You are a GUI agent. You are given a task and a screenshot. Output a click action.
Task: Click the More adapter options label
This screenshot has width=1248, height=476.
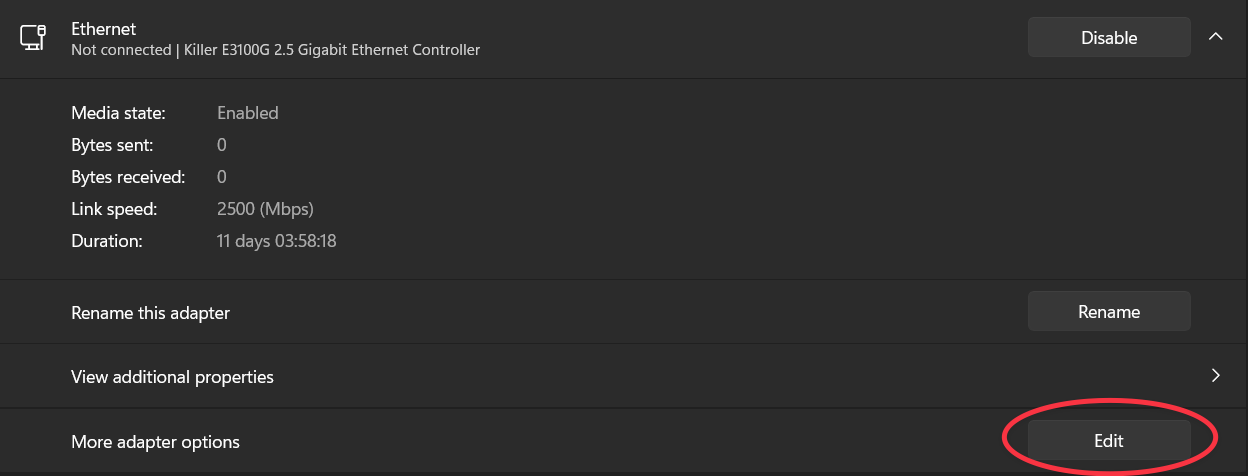tap(155, 441)
